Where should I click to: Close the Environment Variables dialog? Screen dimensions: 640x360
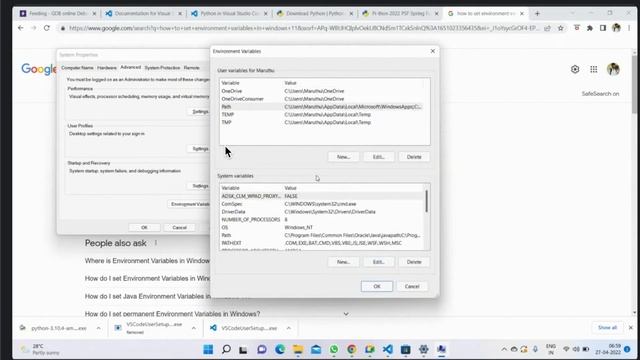point(433,51)
